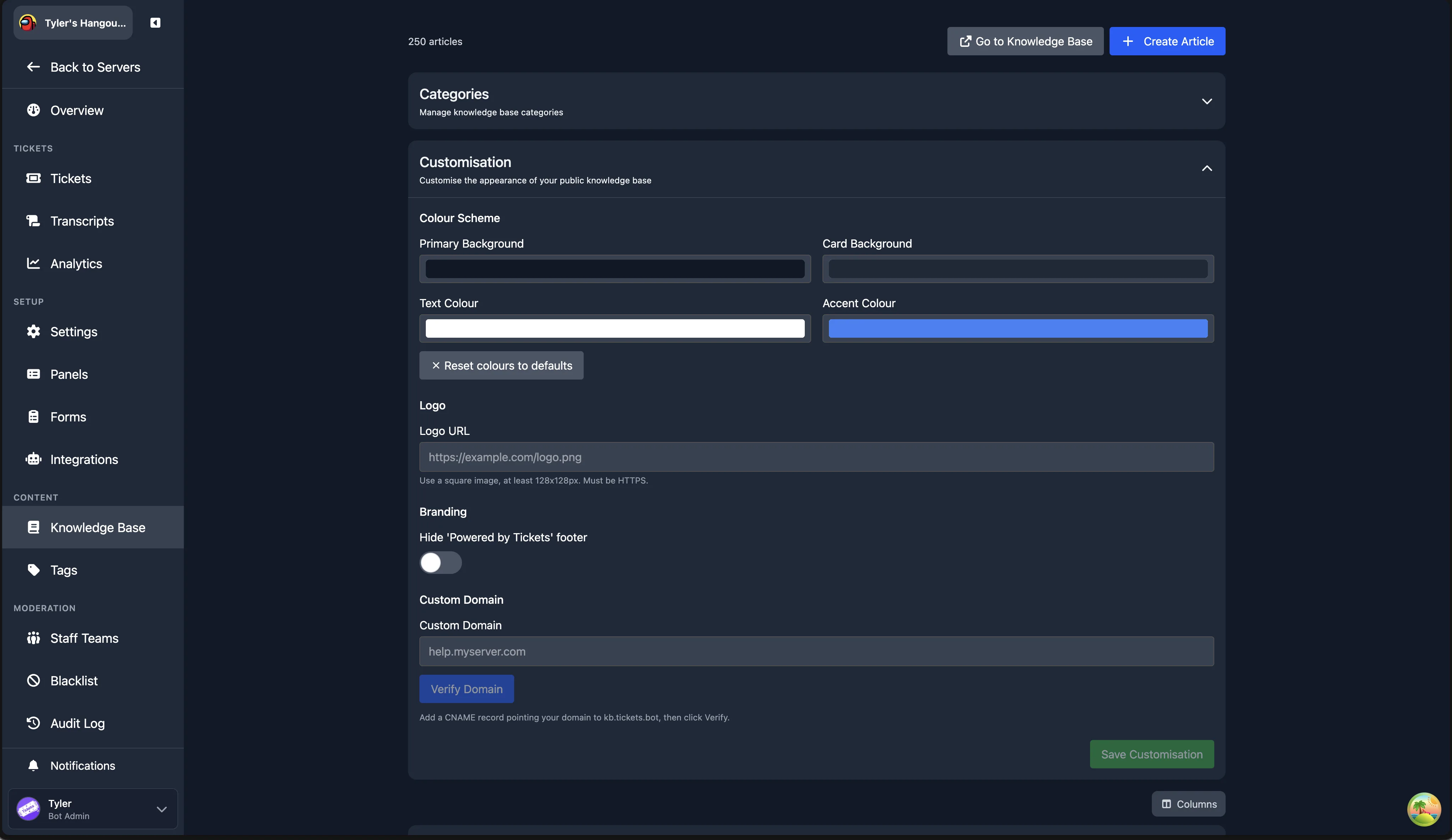Image resolution: width=1452 pixels, height=840 pixels.
Task: Click the Notifications bell icon
Action: pyautogui.click(x=33, y=765)
